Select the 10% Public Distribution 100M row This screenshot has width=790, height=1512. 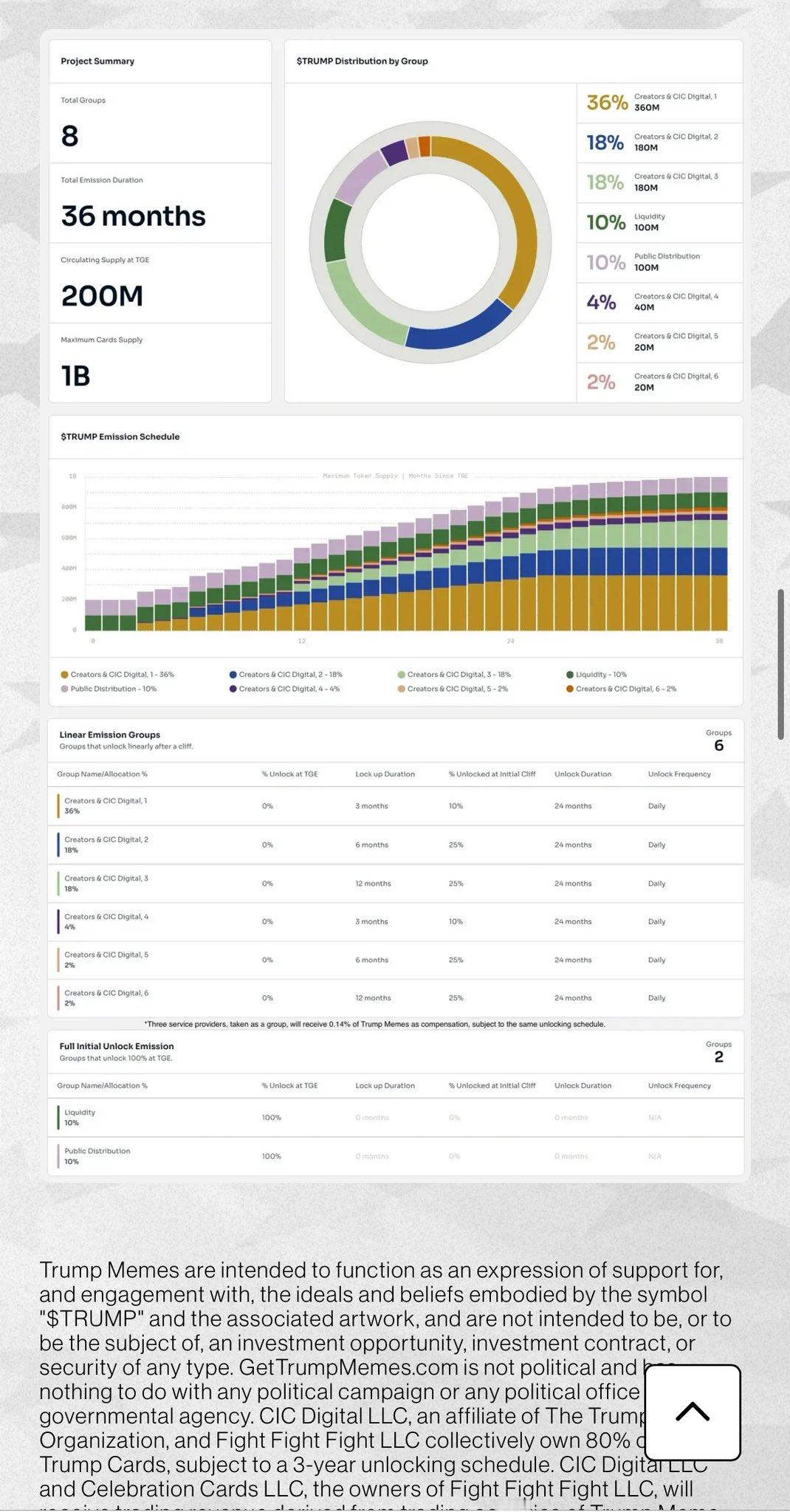[659, 263]
